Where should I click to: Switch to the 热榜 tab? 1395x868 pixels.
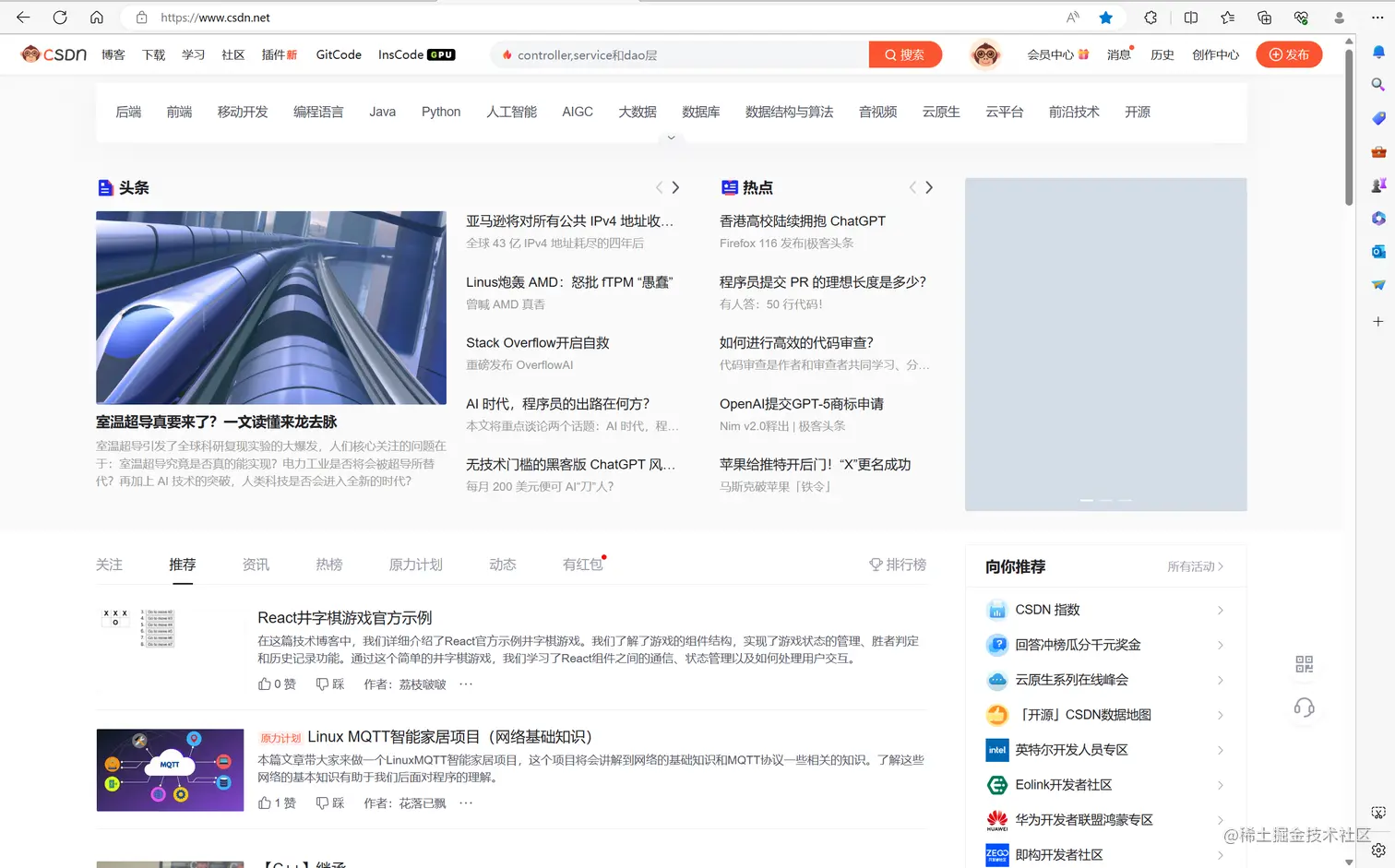[329, 565]
